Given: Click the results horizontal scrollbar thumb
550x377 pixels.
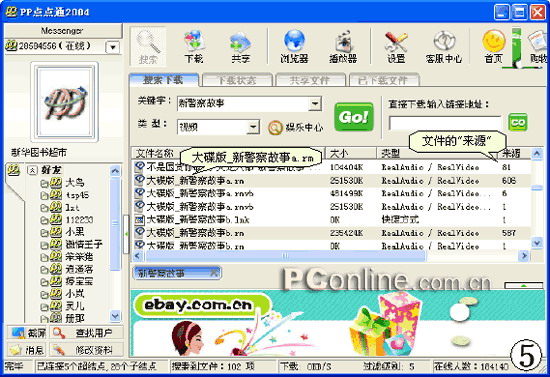Looking at the screenshot, I should pyautogui.click(x=285, y=256).
